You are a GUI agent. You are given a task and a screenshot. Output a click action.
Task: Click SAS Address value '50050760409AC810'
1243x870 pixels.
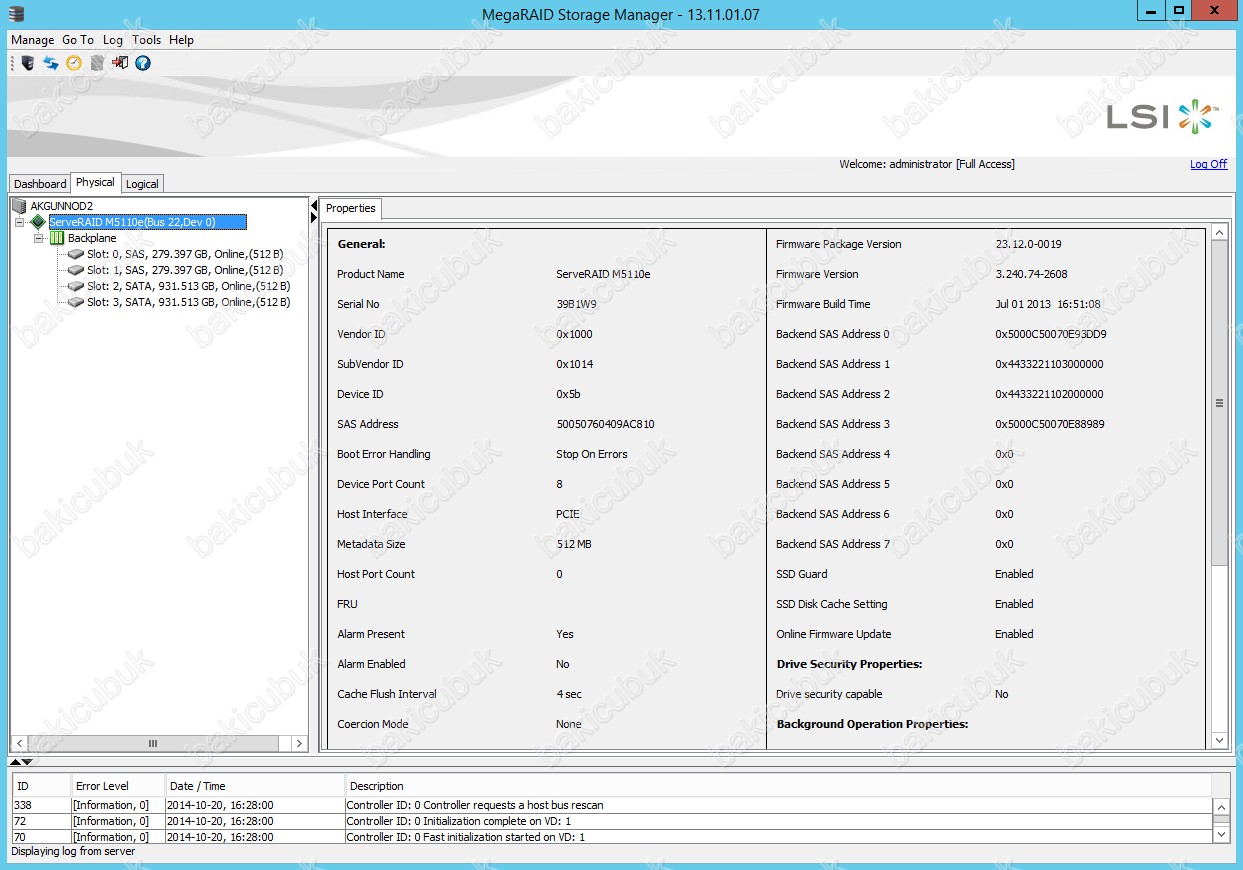coord(605,424)
